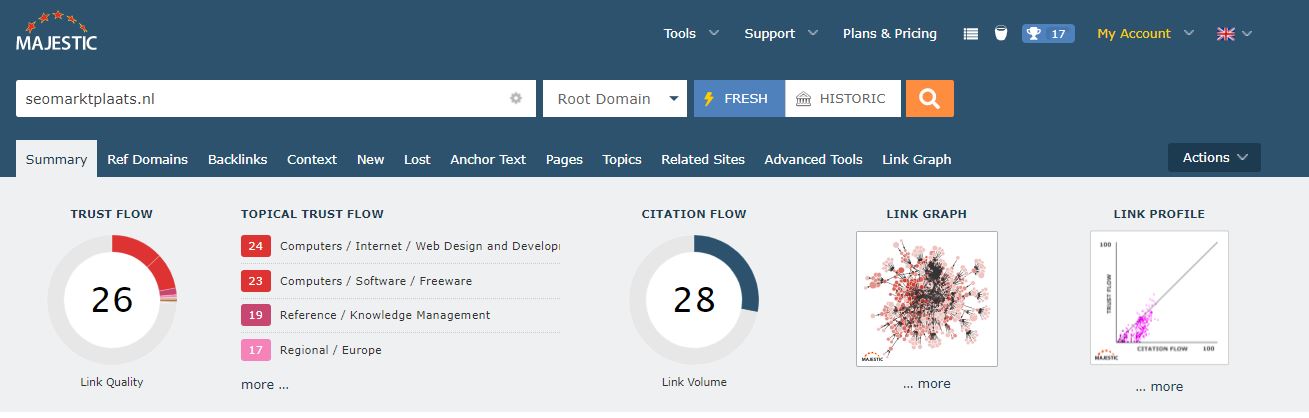Viewport: 1309px width, 418px height.
Task: Open the My Account dropdown
Action: click(x=1145, y=34)
